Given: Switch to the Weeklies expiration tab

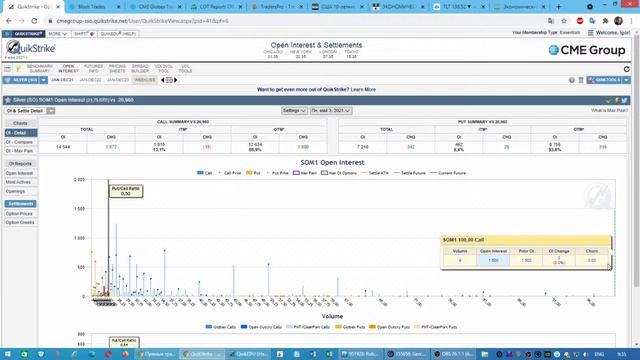Looking at the screenshot, I should tap(145, 80).
